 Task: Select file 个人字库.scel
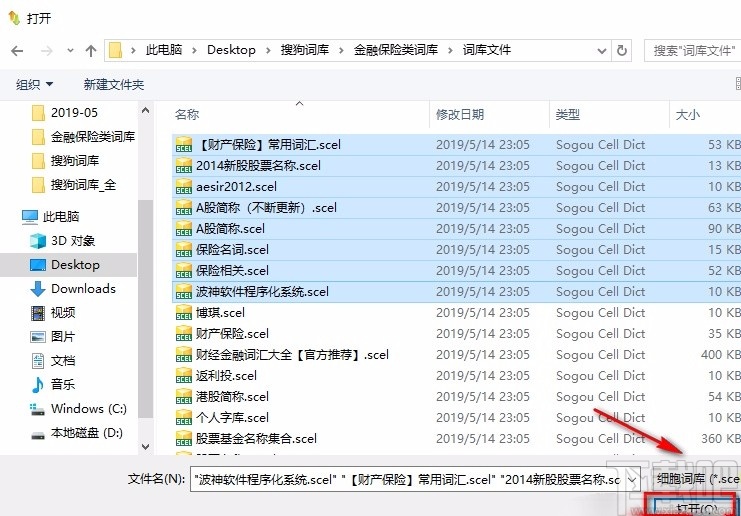[x=457, y=418]
